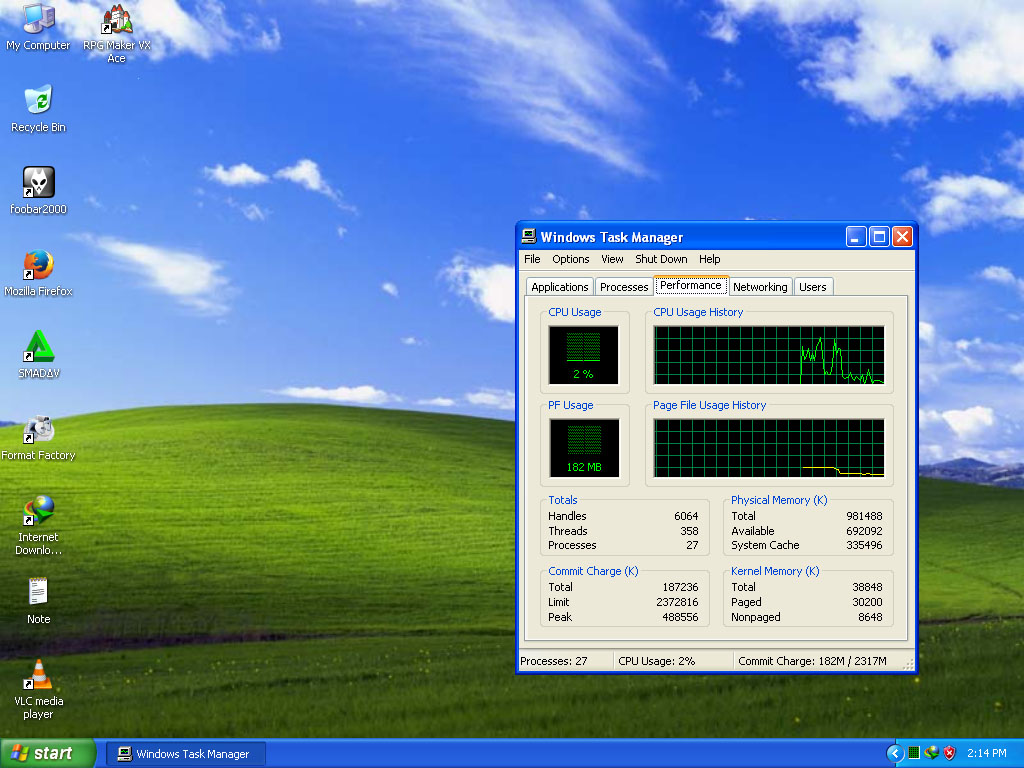Open the Start menu
Image resolution: width=1024 pixels, height=768 pixels.
coord(48,753)
